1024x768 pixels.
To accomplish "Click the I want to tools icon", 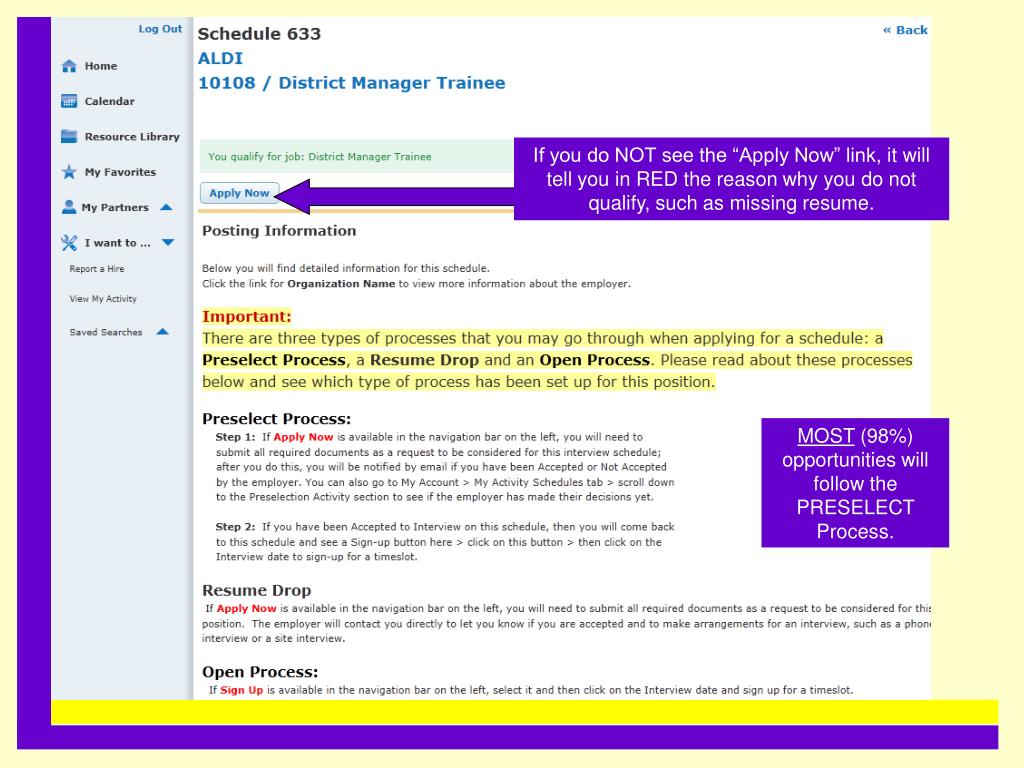I will coord(69,243).
